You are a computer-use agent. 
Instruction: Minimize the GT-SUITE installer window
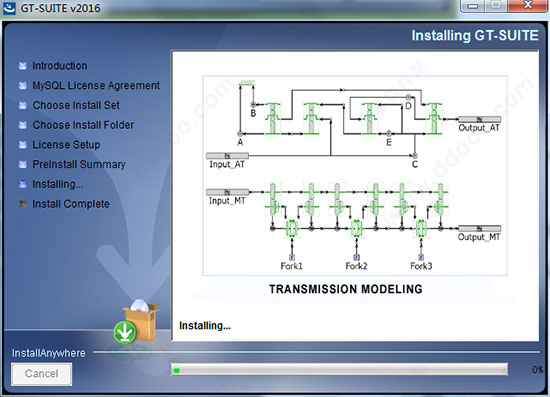click(x=473, y=6)
